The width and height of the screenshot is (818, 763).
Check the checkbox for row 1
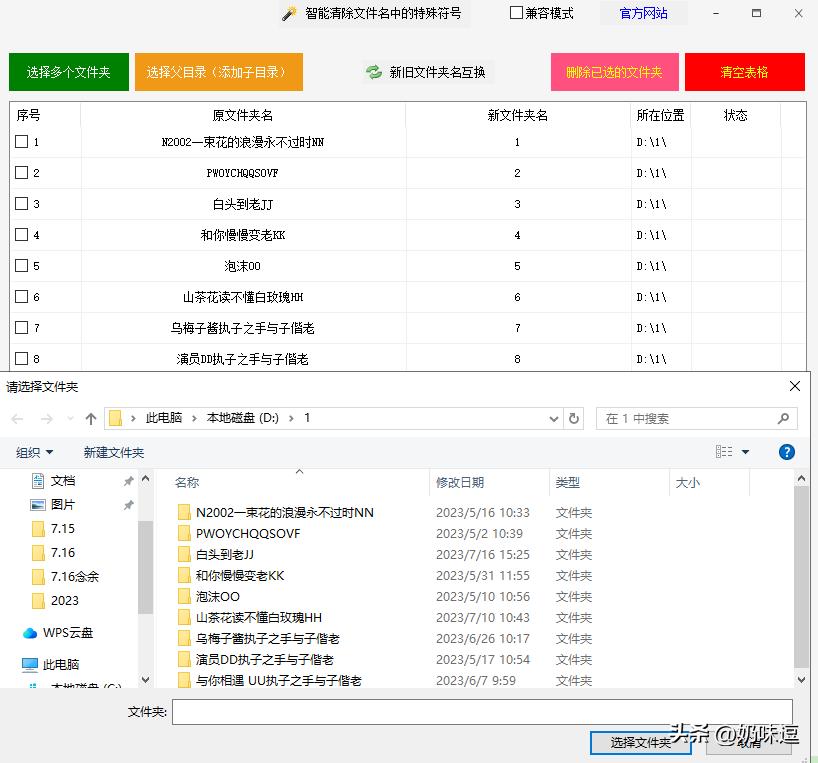click(x=24, y=141)
